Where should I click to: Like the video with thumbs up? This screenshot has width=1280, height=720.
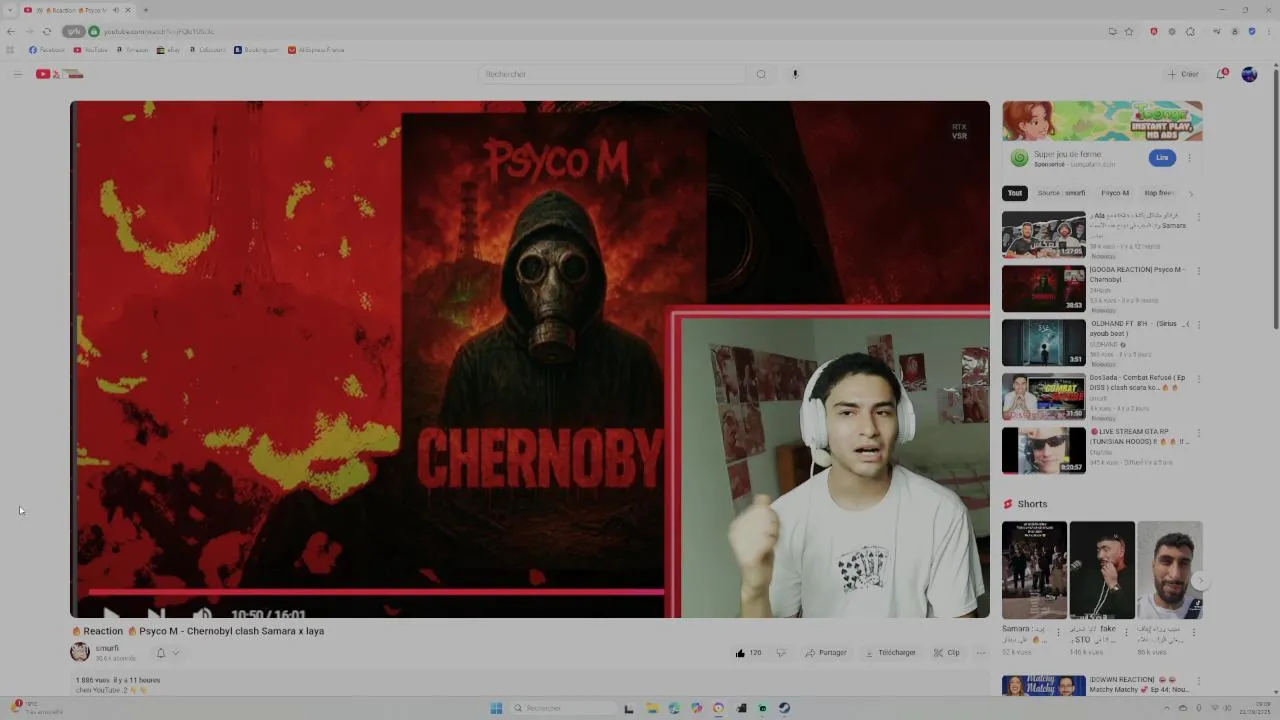748,653
